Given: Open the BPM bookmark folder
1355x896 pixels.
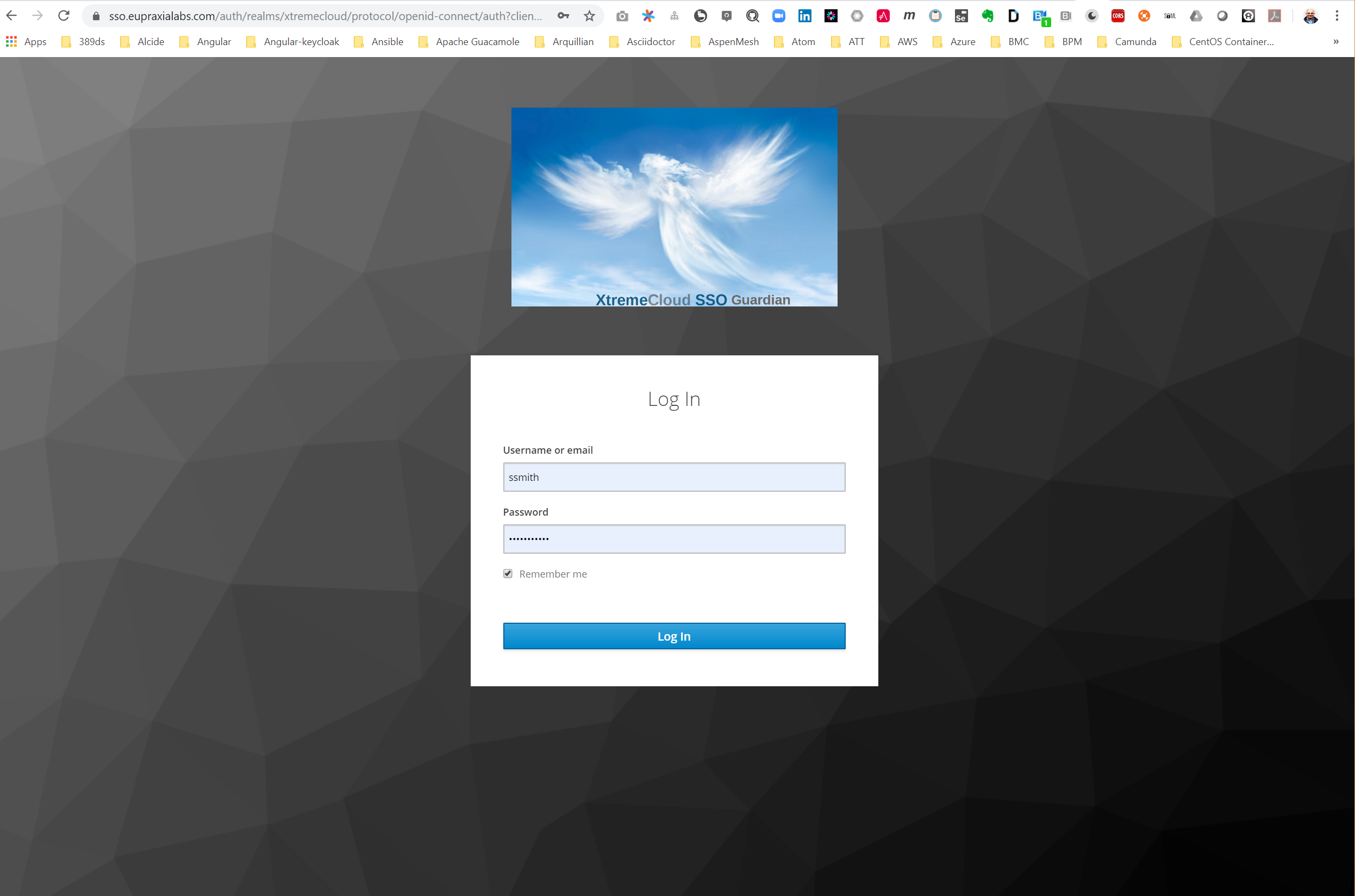Looking at the screenshot, I should click(x=1064, y=42).
